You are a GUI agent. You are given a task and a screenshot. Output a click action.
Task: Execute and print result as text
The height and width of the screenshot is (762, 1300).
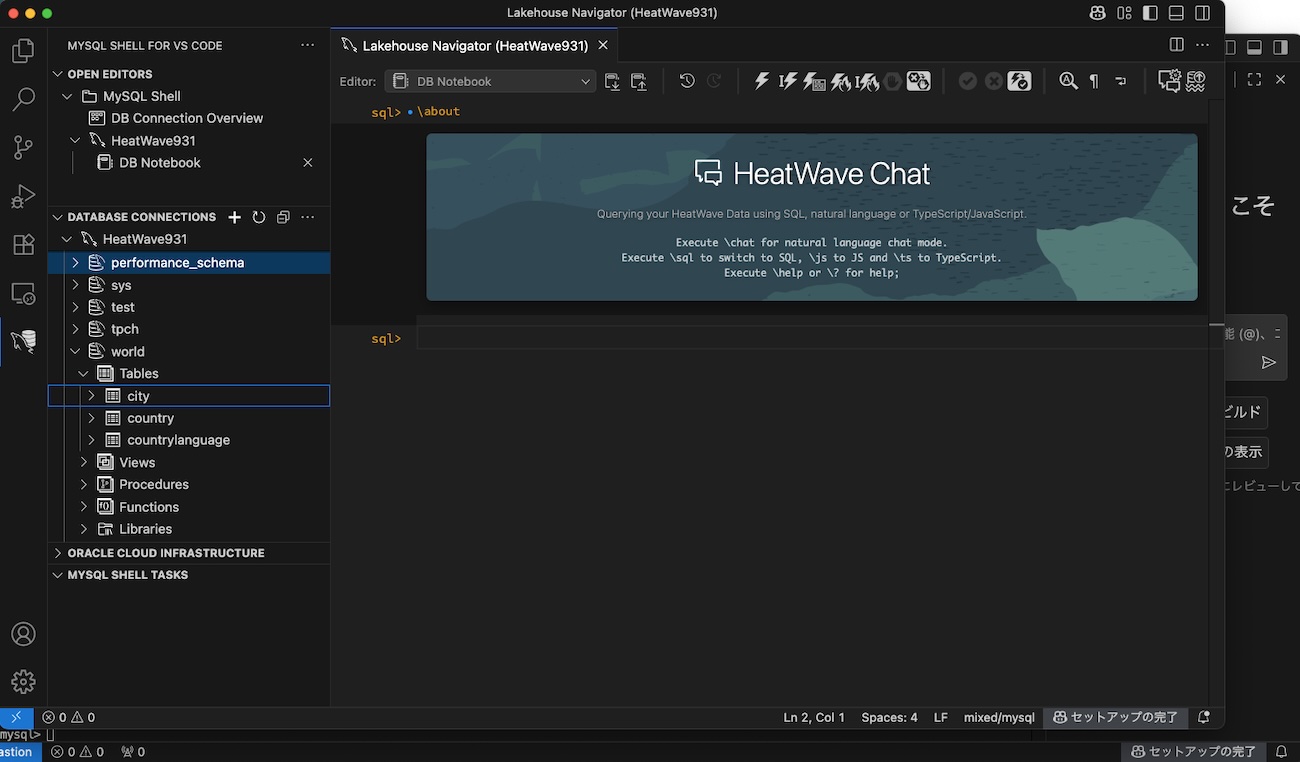click(x=814, y=81)
